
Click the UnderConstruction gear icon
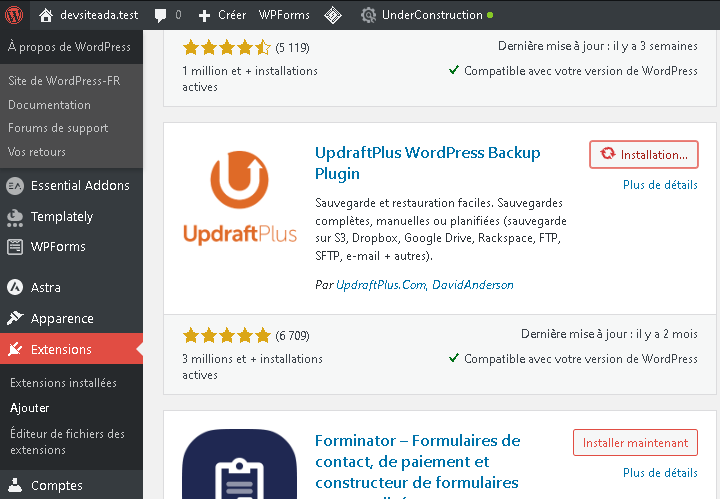368,15
